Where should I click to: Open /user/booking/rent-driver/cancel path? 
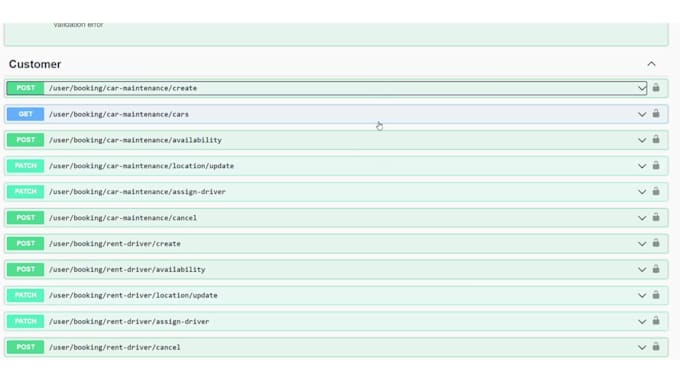[x=114, y=347]
